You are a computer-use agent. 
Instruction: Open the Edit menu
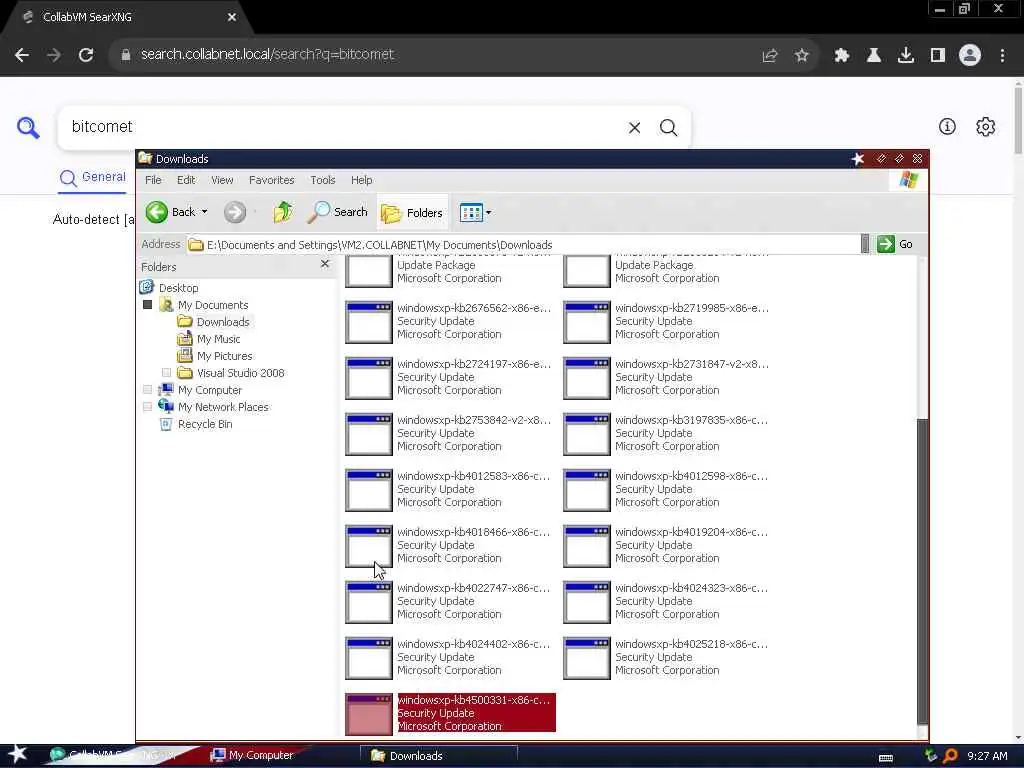click(186, 180)
